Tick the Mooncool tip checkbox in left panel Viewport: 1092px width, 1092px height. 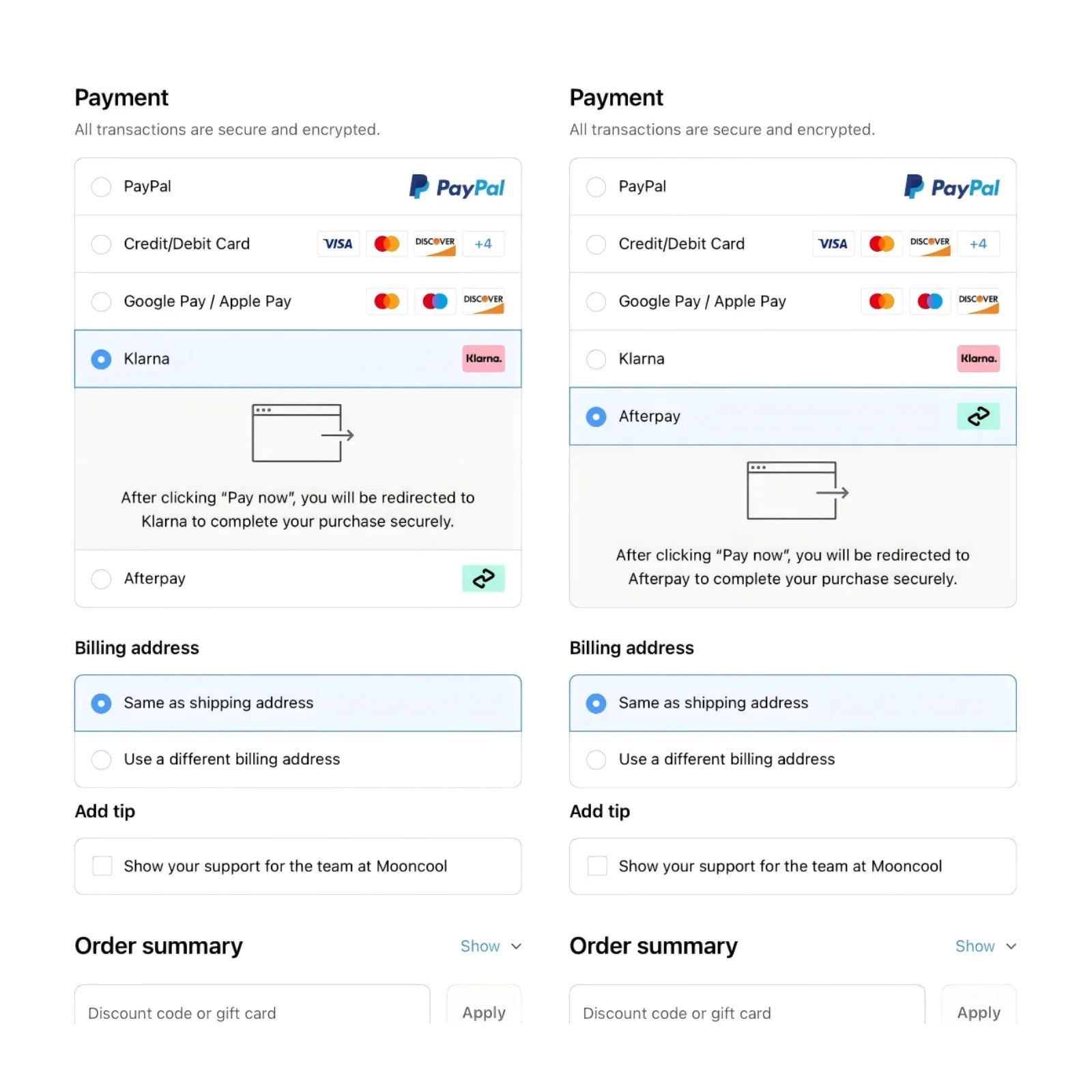pos(102,866)
